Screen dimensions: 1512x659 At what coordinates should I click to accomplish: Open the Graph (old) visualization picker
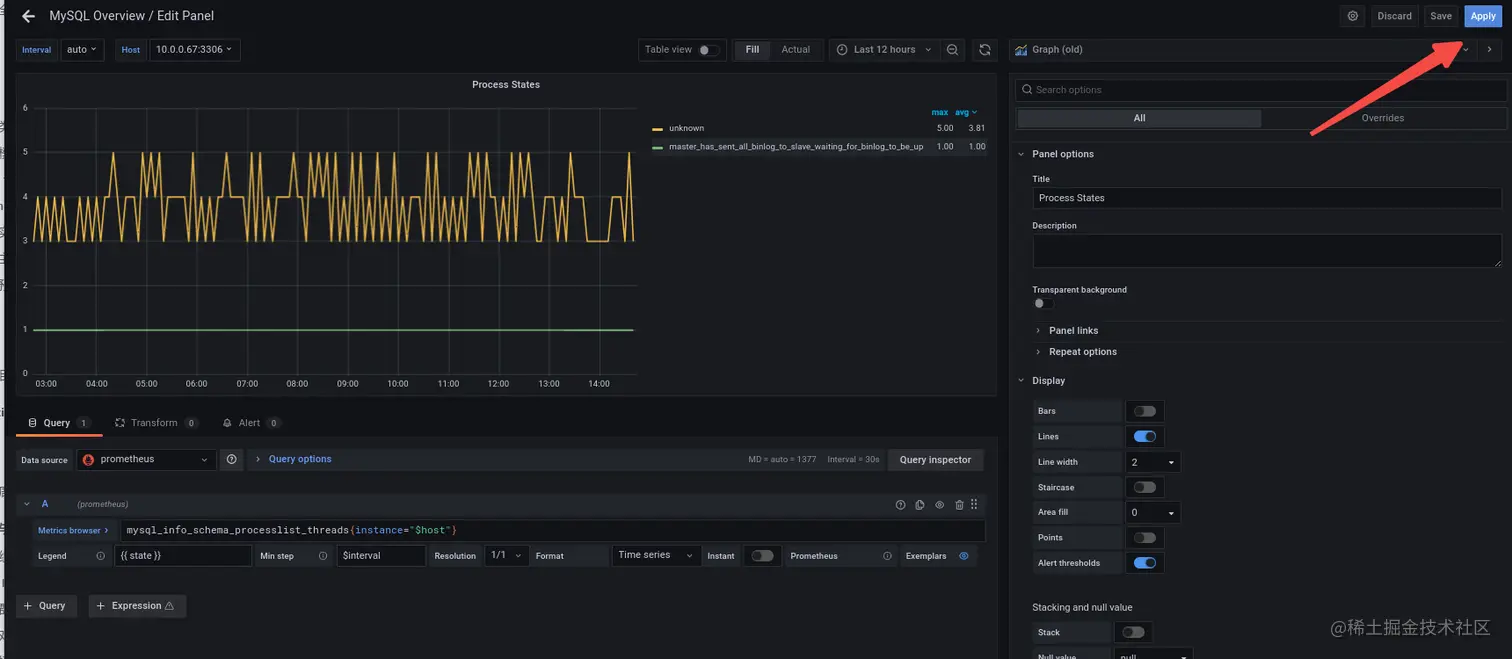pos(1242,50)
